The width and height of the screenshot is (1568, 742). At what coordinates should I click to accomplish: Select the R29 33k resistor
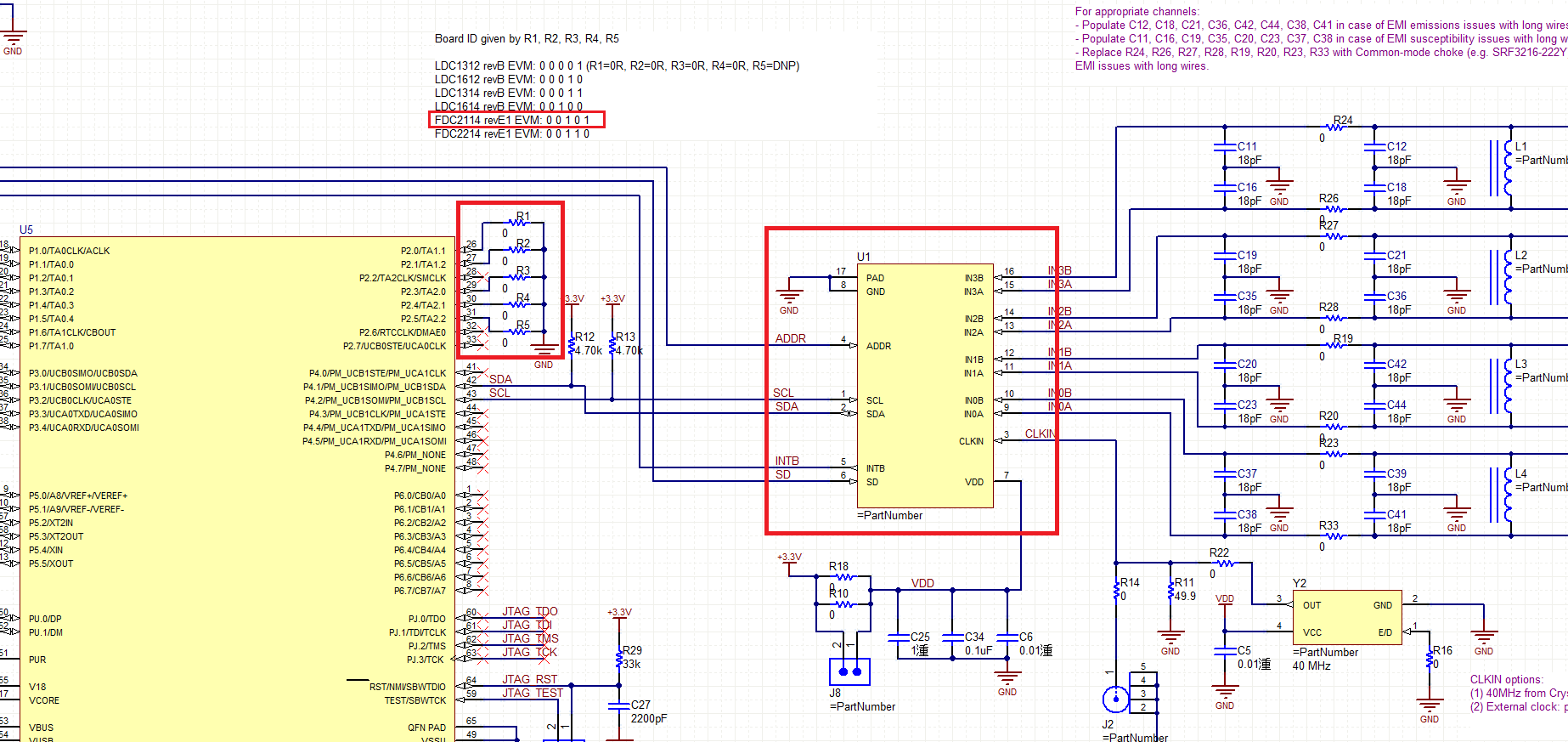pos(619,658)
